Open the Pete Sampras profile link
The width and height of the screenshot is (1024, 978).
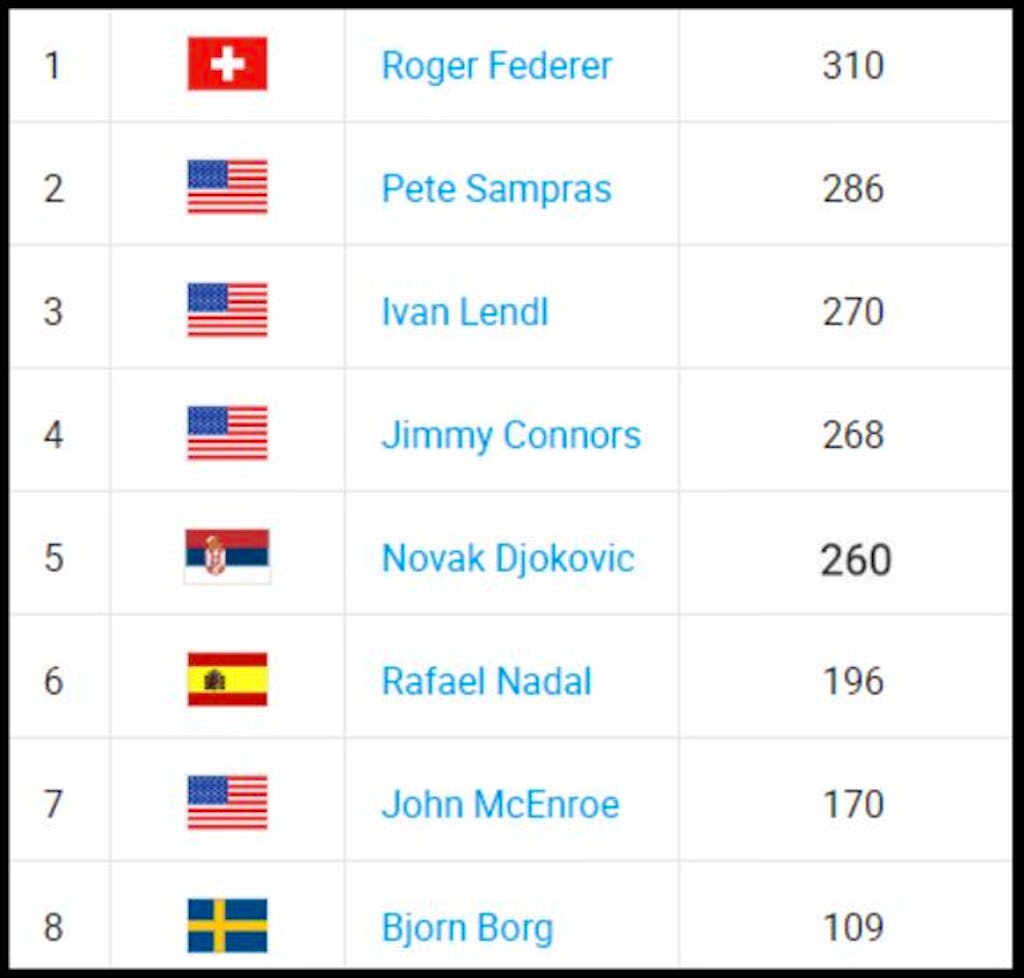(x=496, y=189)
